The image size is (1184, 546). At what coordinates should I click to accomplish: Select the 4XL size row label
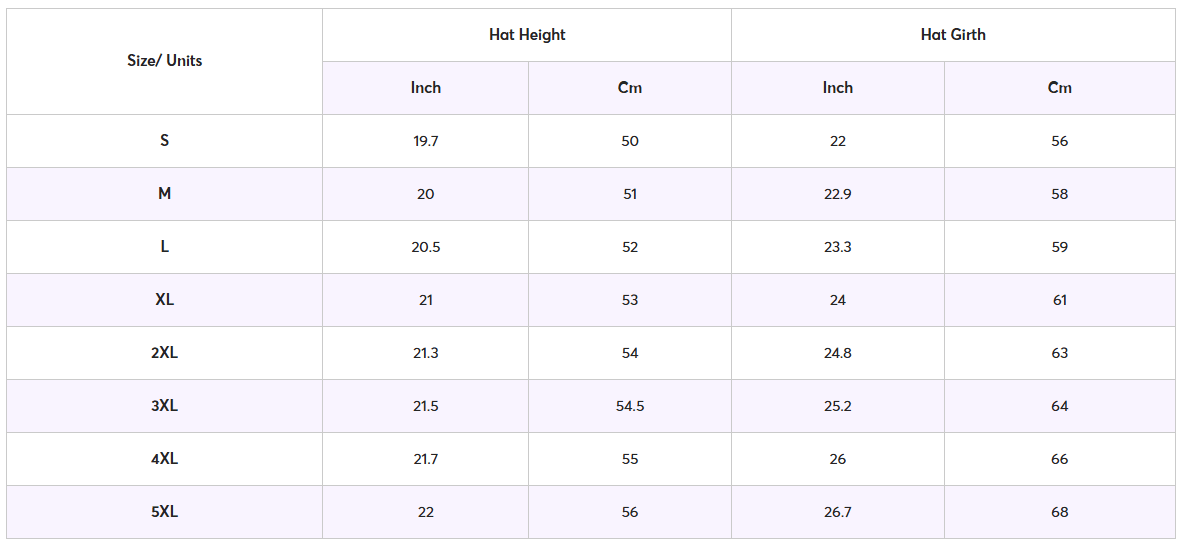point(165,459)
